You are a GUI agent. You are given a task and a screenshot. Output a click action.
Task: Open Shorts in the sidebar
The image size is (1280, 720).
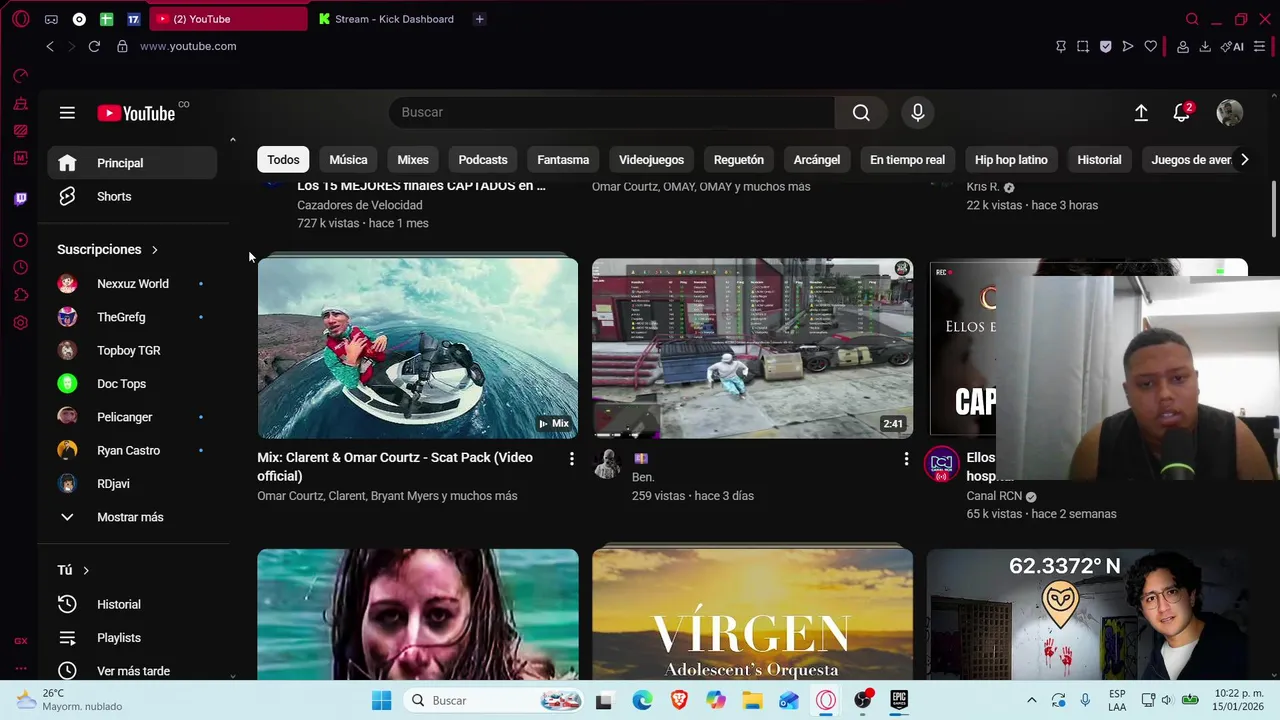point(132,197)
